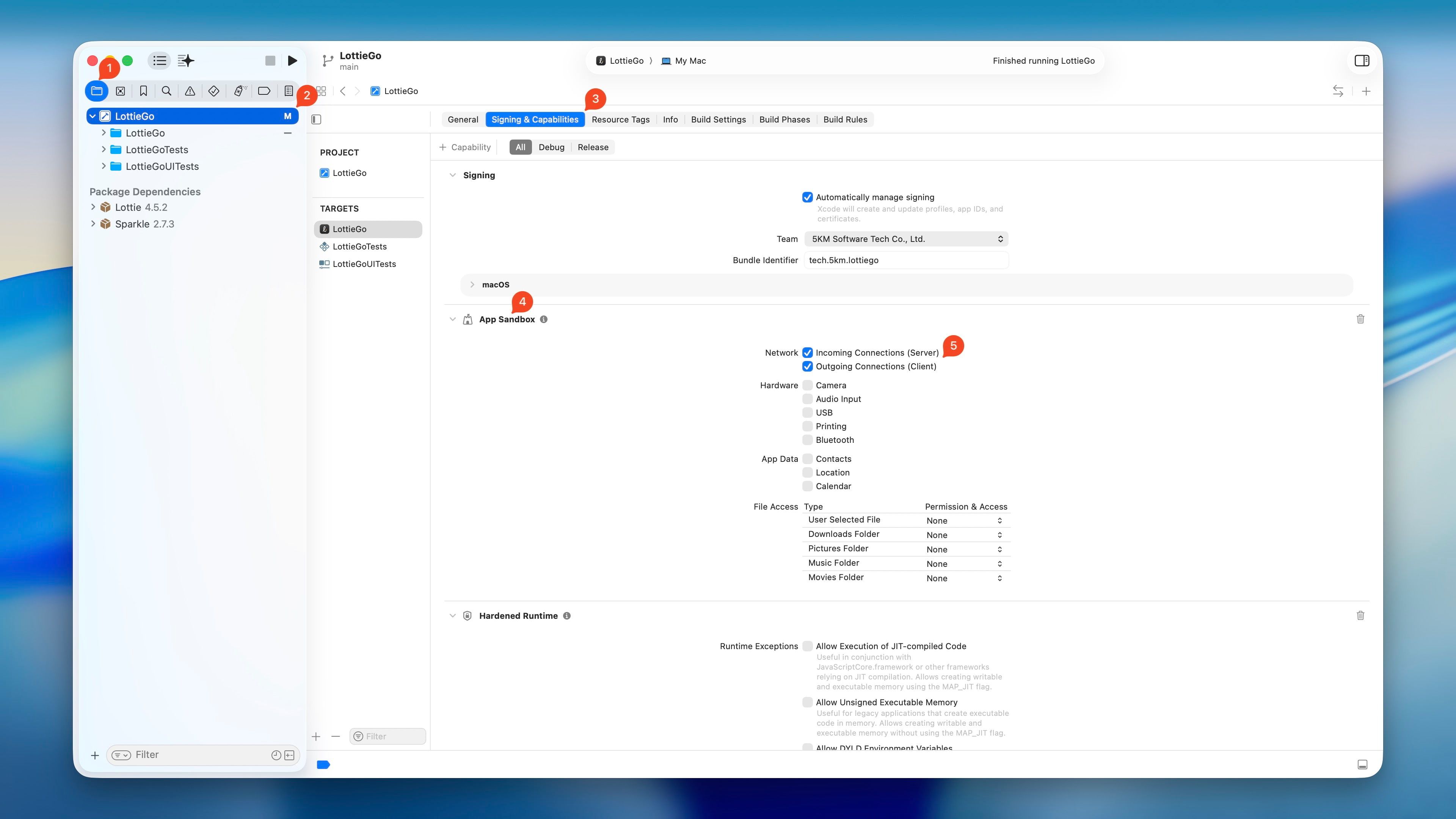
Task: Click the Bundle Identifier text field
Action: [x=906, y=260]
